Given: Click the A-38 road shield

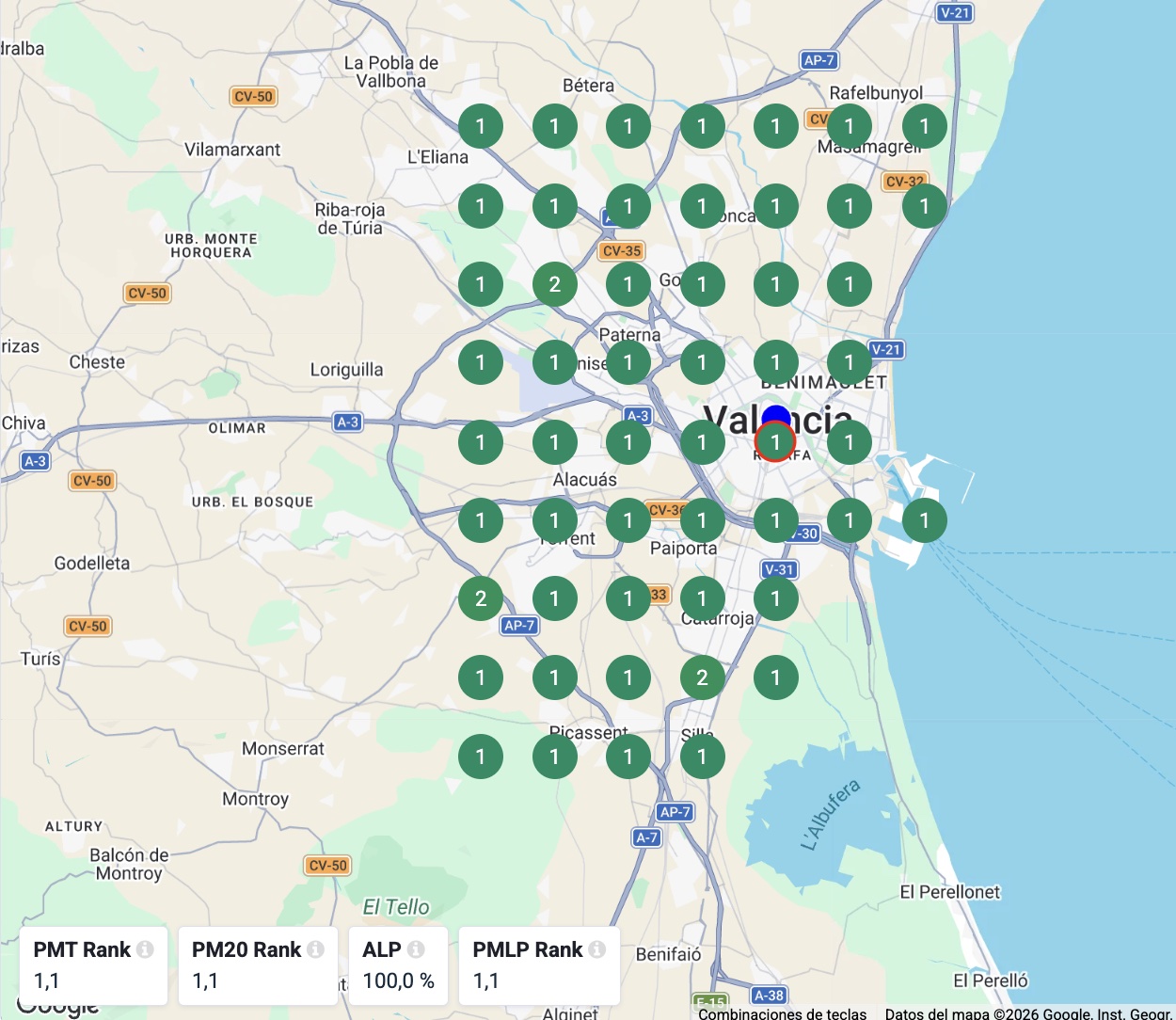Looking at the screenshot, I should point(769,995).
